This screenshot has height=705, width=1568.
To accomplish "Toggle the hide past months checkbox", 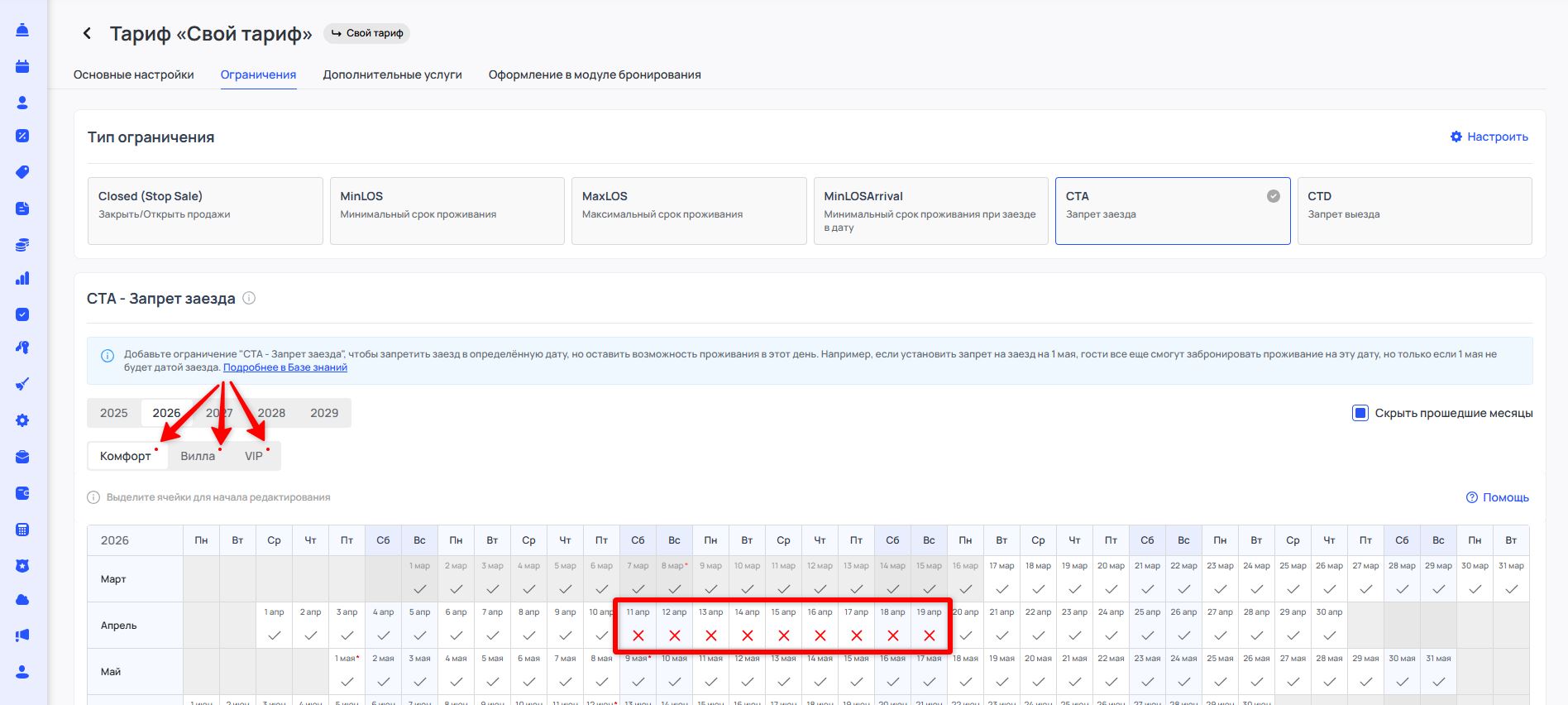I will pos(1360,413).
